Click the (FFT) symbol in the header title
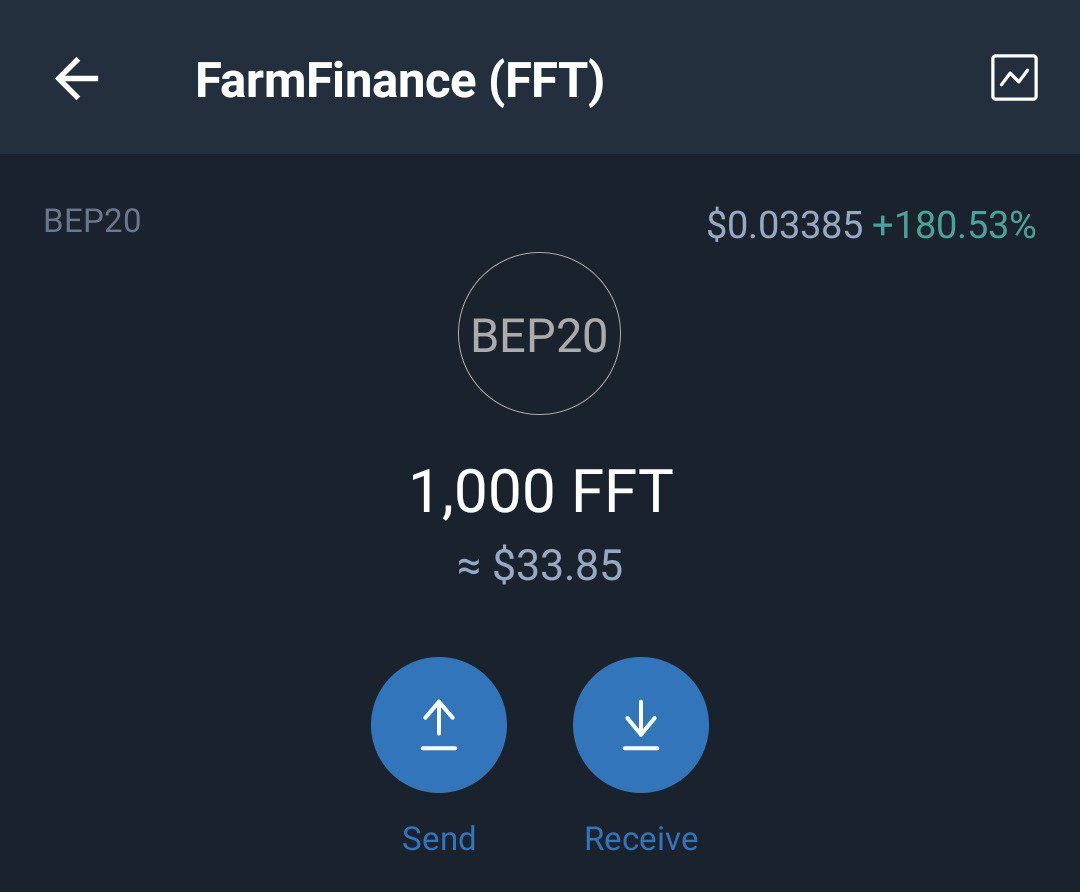This screenshot has width=1080, height=892. click(x=547, y=81)
